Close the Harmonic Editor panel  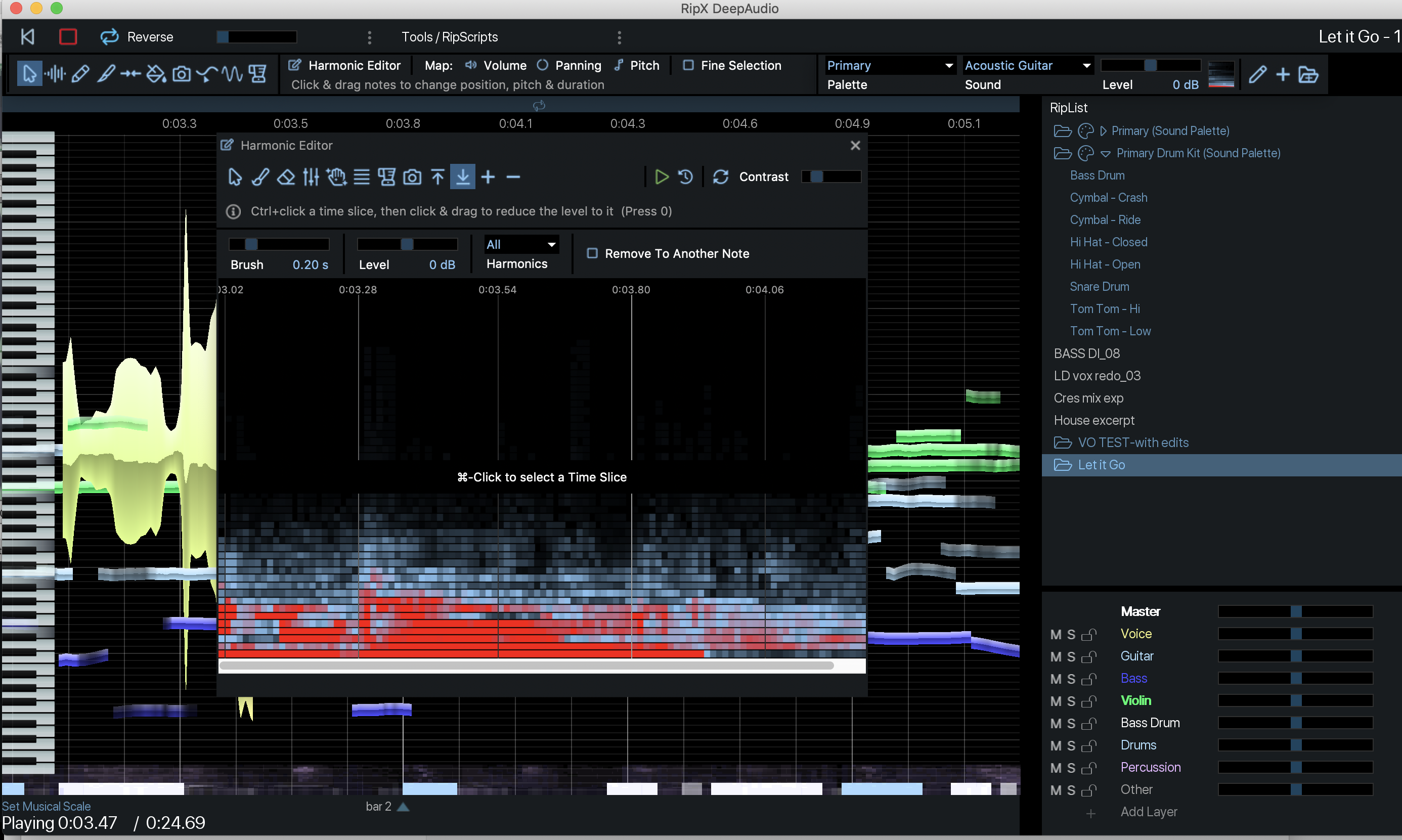(855, 146)
